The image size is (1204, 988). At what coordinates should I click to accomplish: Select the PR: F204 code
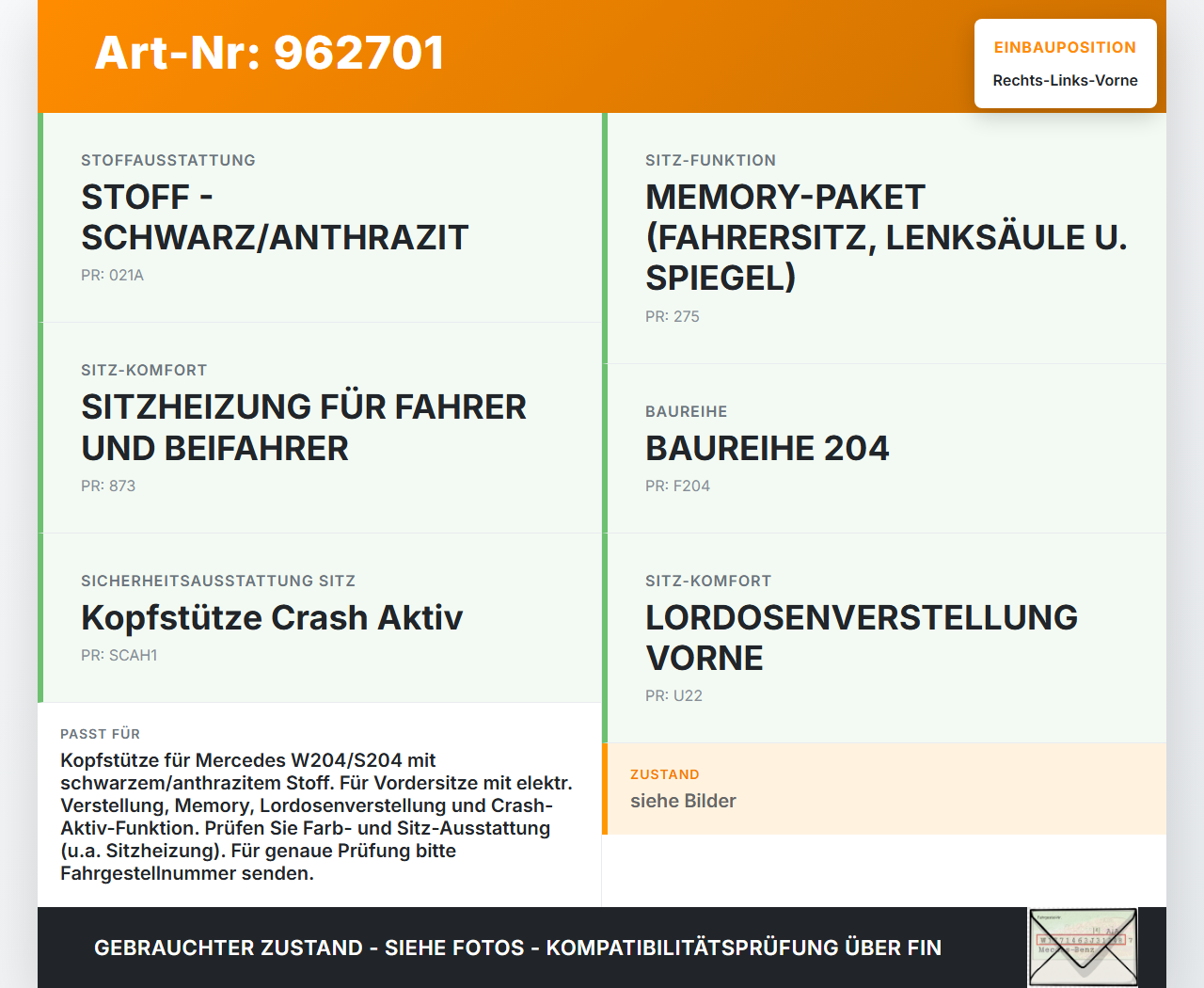click(677, 486)
